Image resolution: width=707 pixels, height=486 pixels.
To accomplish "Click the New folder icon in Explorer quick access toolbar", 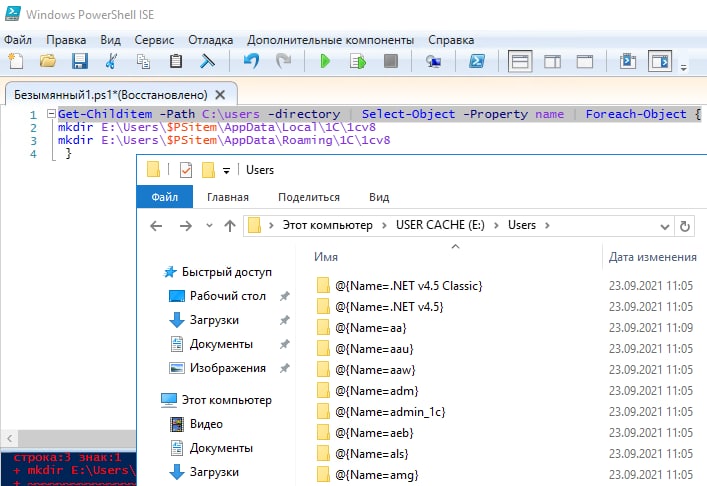I will [208, 170].
